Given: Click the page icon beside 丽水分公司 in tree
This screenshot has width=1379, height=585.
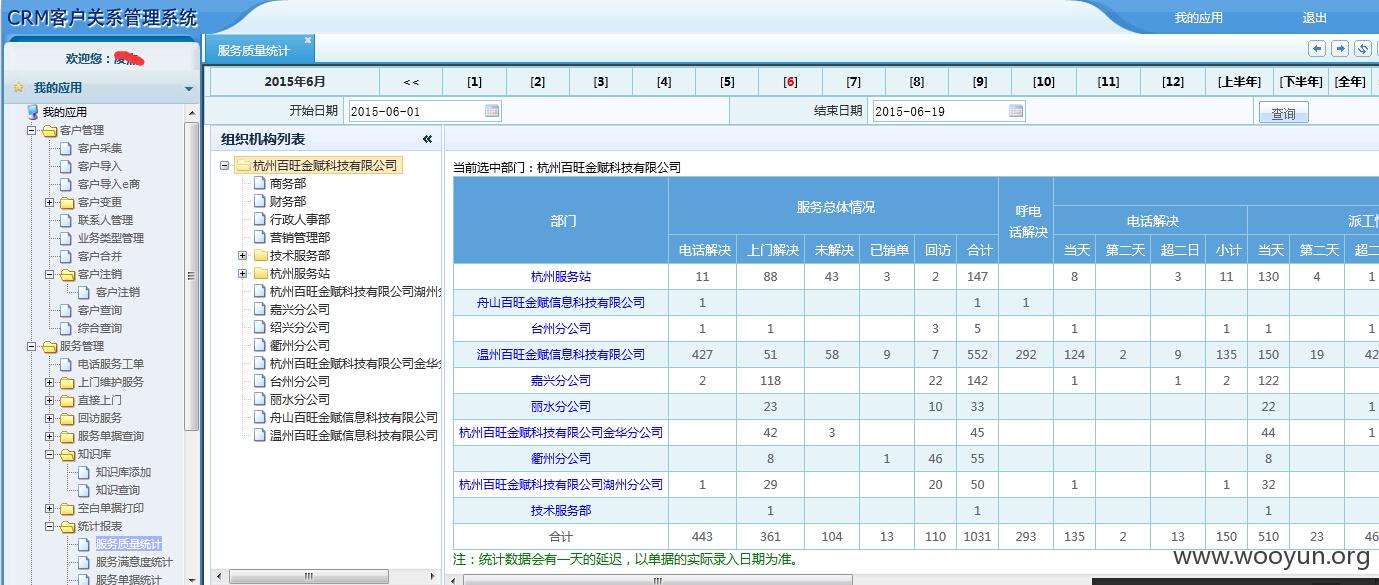Looking at the screenshot, I should click(x=260, y=400).
